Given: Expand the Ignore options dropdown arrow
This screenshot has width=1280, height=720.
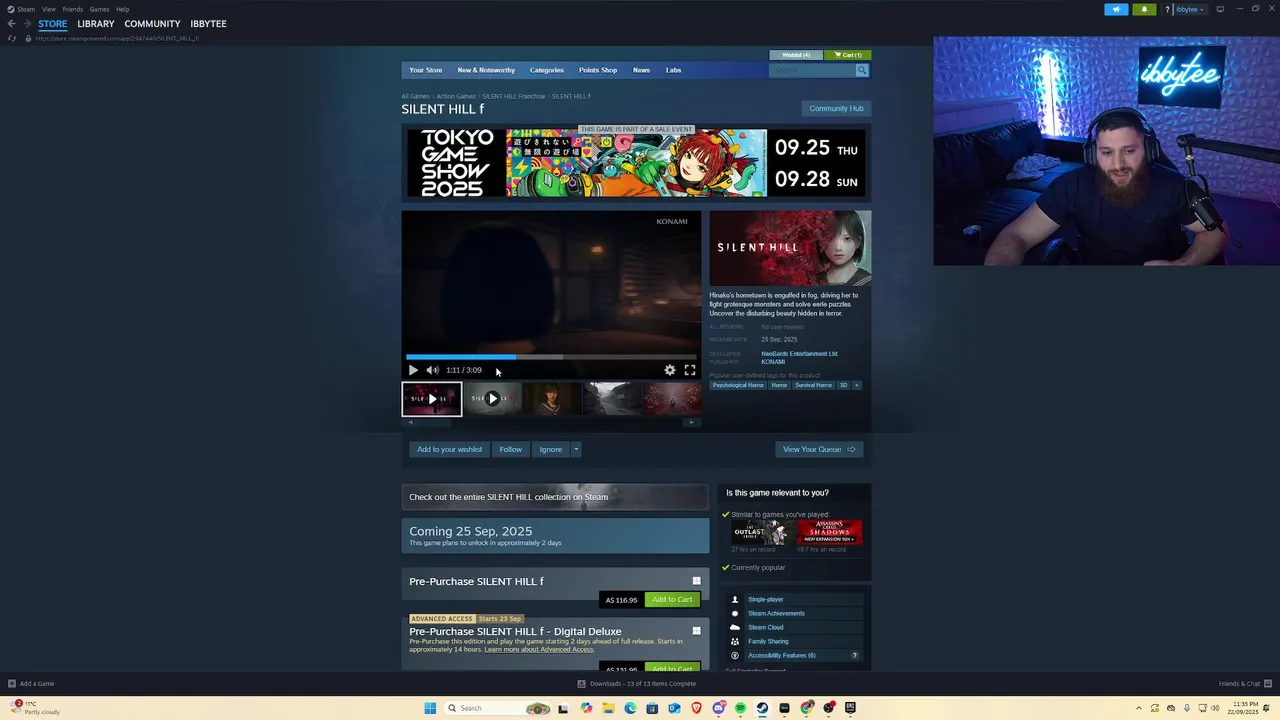Looking at the screenshot, I should (576, 449).
